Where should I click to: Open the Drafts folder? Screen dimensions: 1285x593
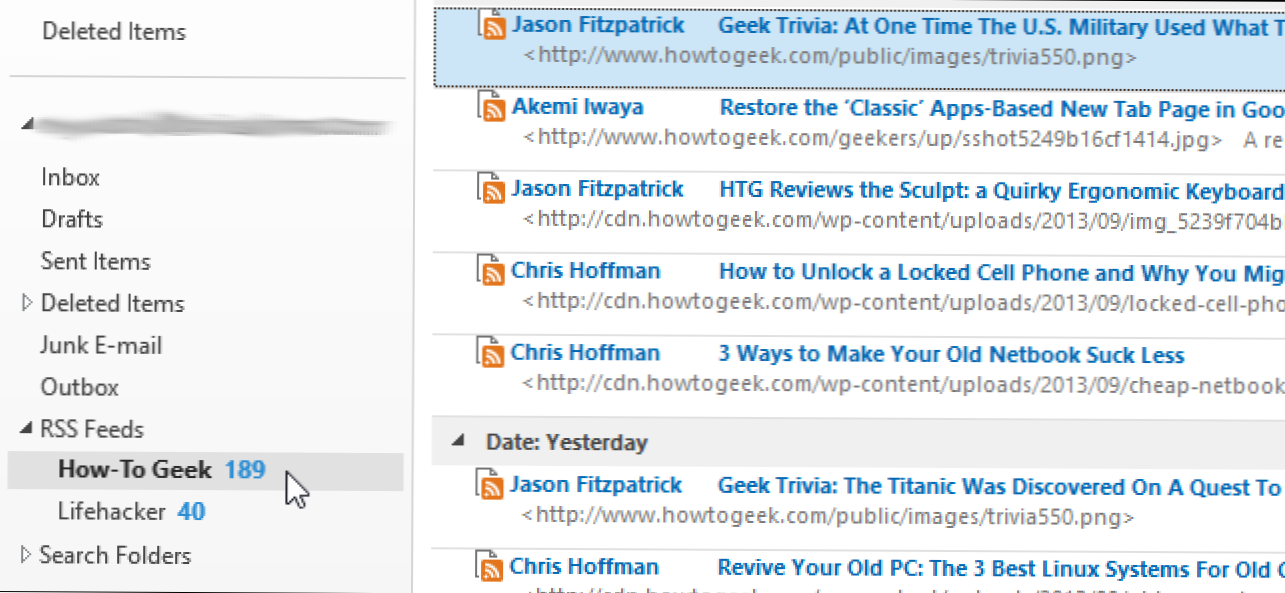pos(72,219)
